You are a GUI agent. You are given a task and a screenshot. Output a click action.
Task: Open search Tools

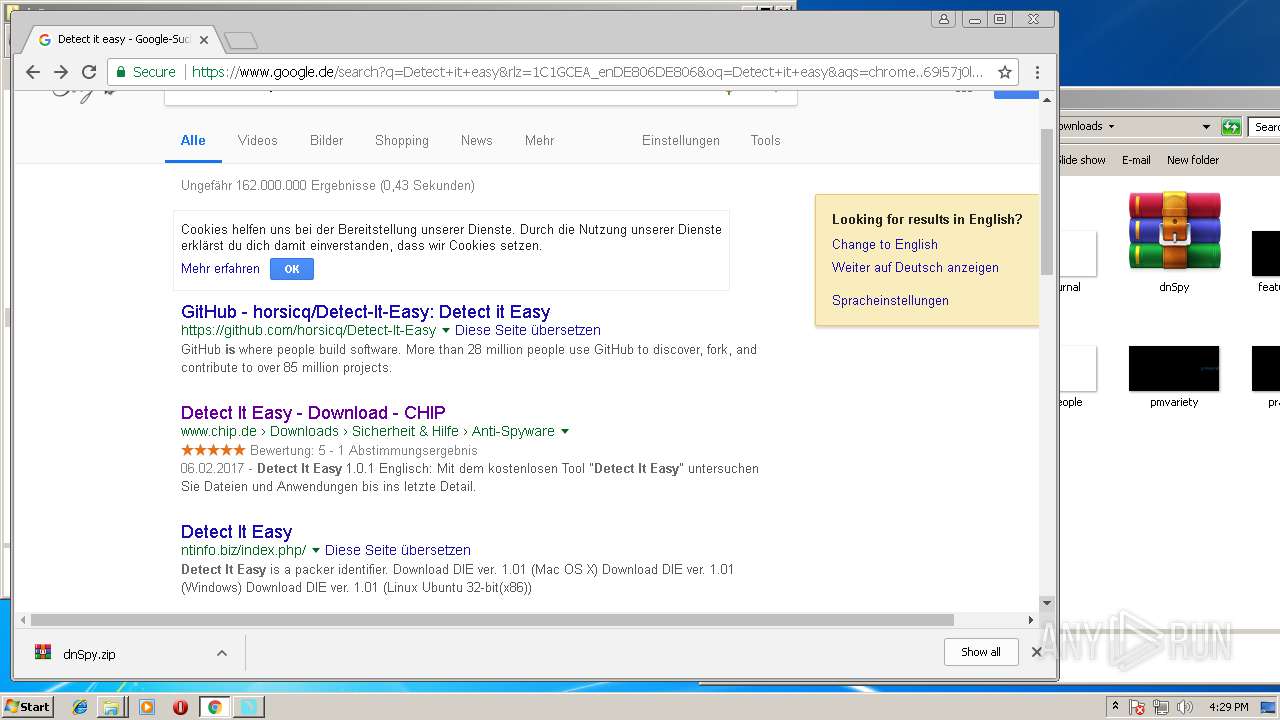(765, 141)
